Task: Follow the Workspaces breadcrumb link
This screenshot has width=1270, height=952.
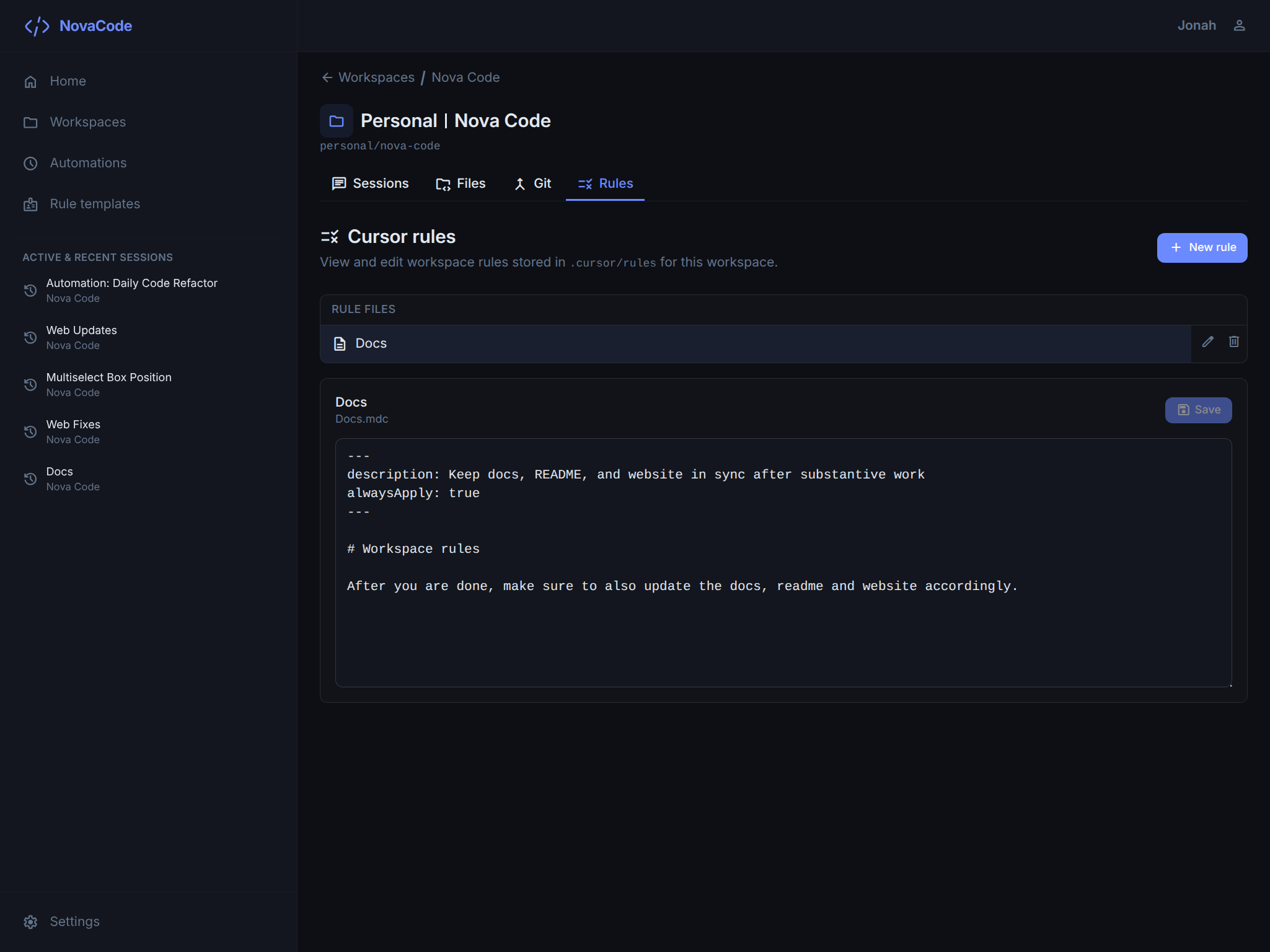Action: click(376, 77)
